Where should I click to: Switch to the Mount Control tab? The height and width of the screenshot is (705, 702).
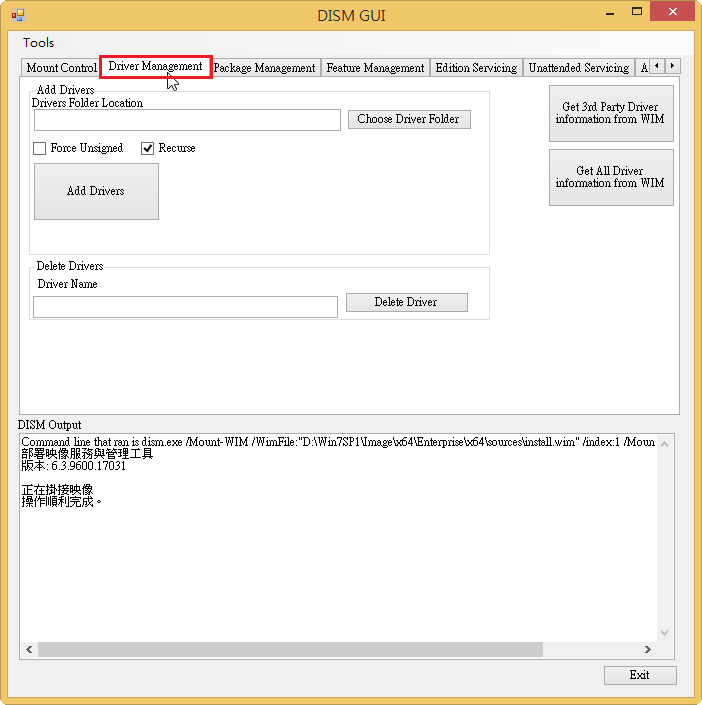(61, 68)
